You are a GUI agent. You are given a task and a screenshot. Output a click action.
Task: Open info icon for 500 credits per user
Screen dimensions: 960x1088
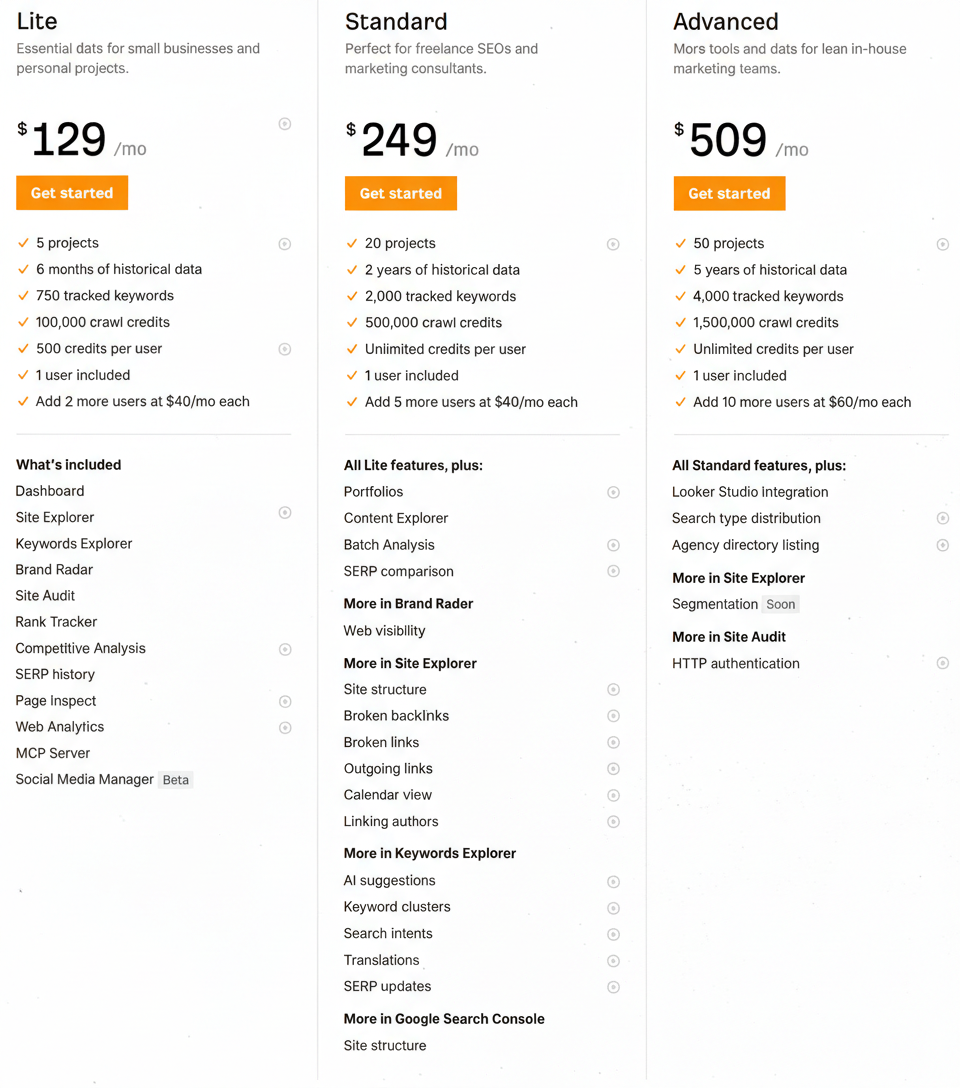(x=285, y=349)
